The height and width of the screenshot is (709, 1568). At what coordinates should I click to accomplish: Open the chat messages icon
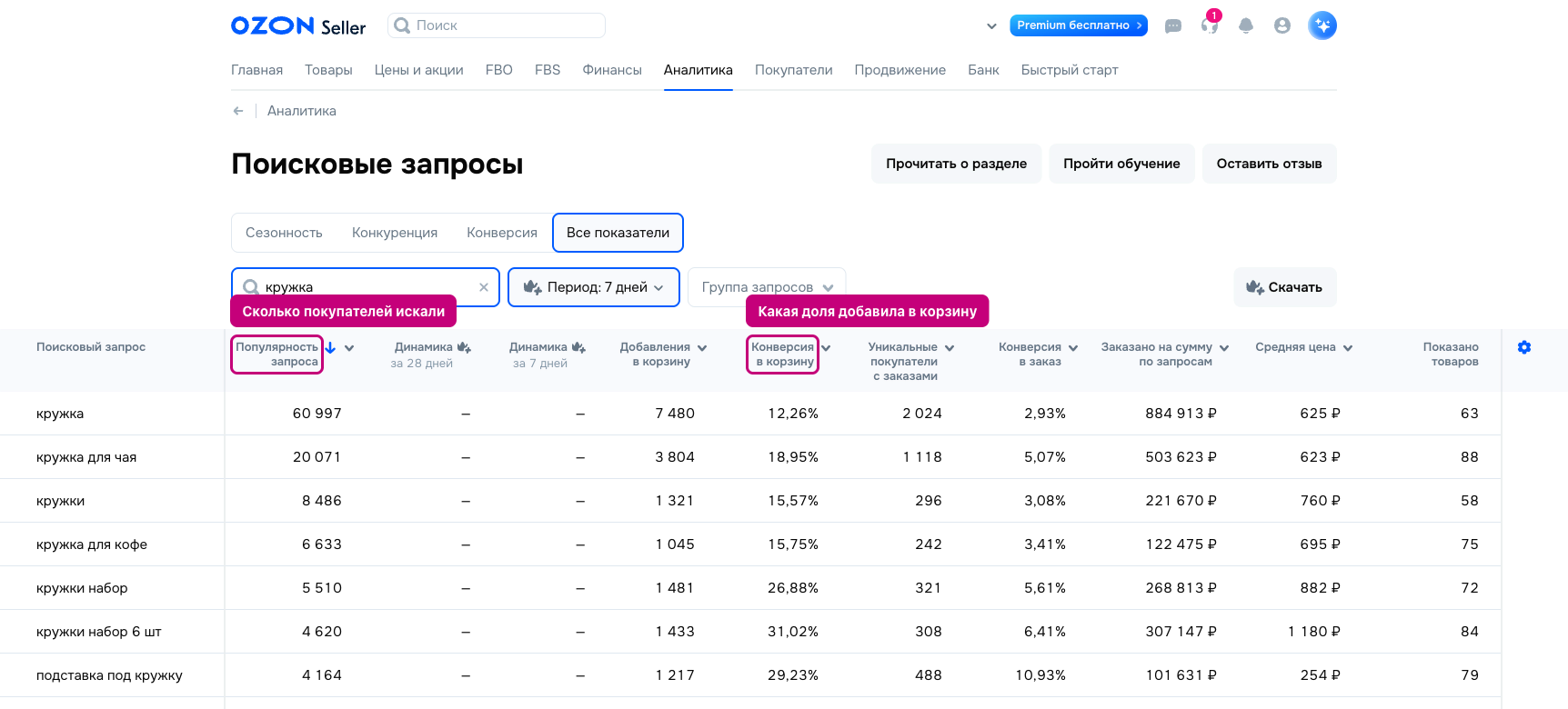tap(1173, 26)
